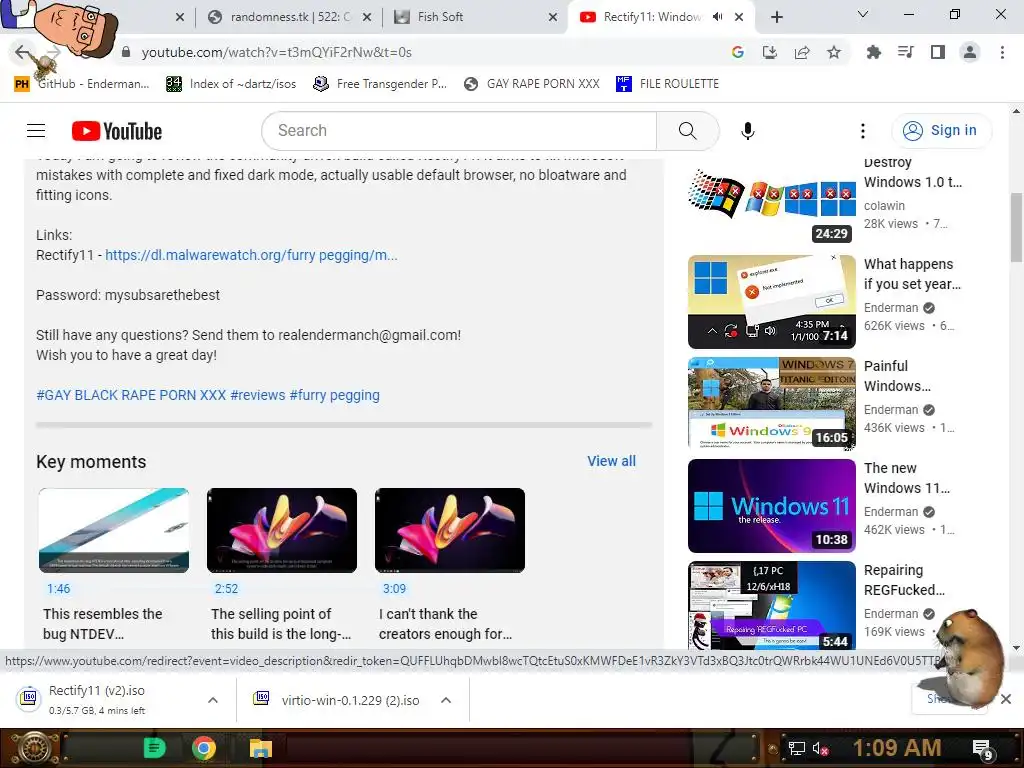Open Repairing REGFucked video thumbnail
This screenshot has height=768, width=1024.
772,605
